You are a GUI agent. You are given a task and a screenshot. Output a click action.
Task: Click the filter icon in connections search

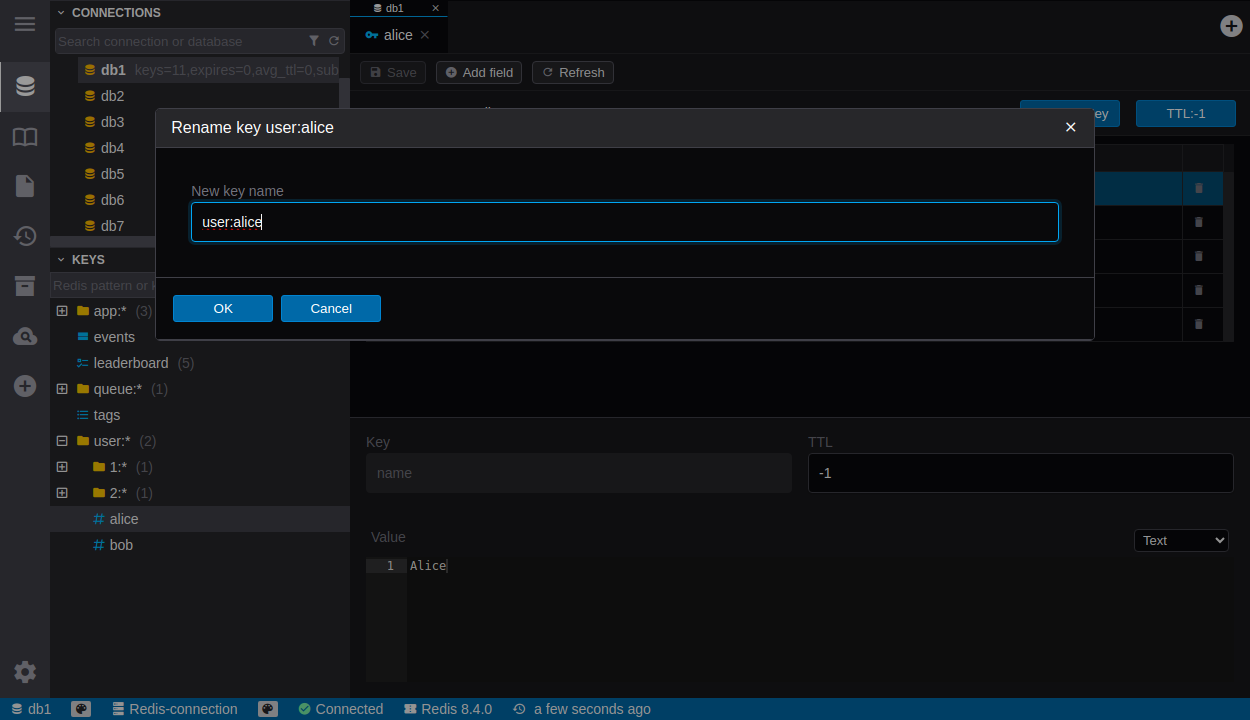coord(314,41)
